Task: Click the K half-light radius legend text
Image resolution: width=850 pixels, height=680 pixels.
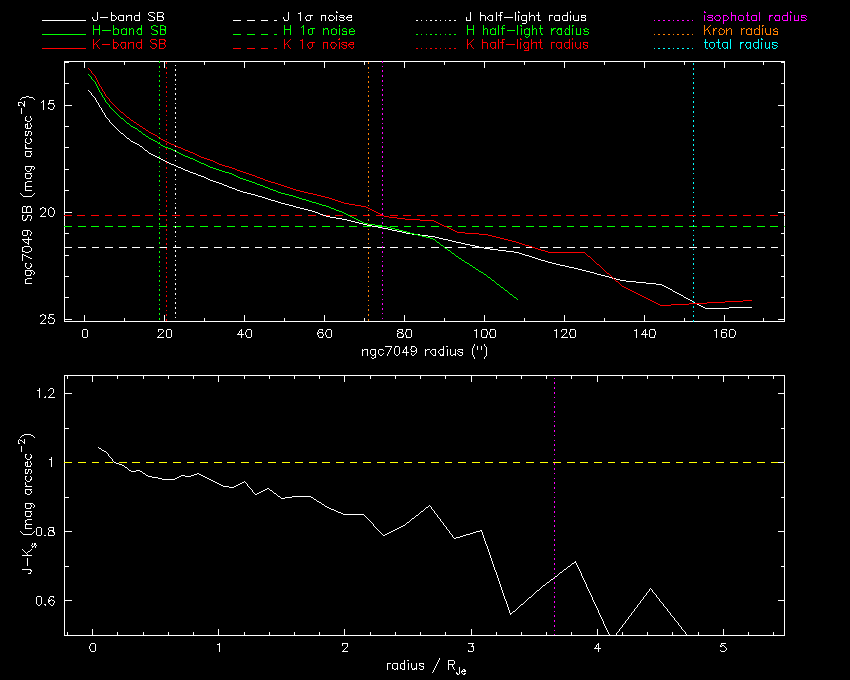Action: pyautogui.click(x=527, y=45)
